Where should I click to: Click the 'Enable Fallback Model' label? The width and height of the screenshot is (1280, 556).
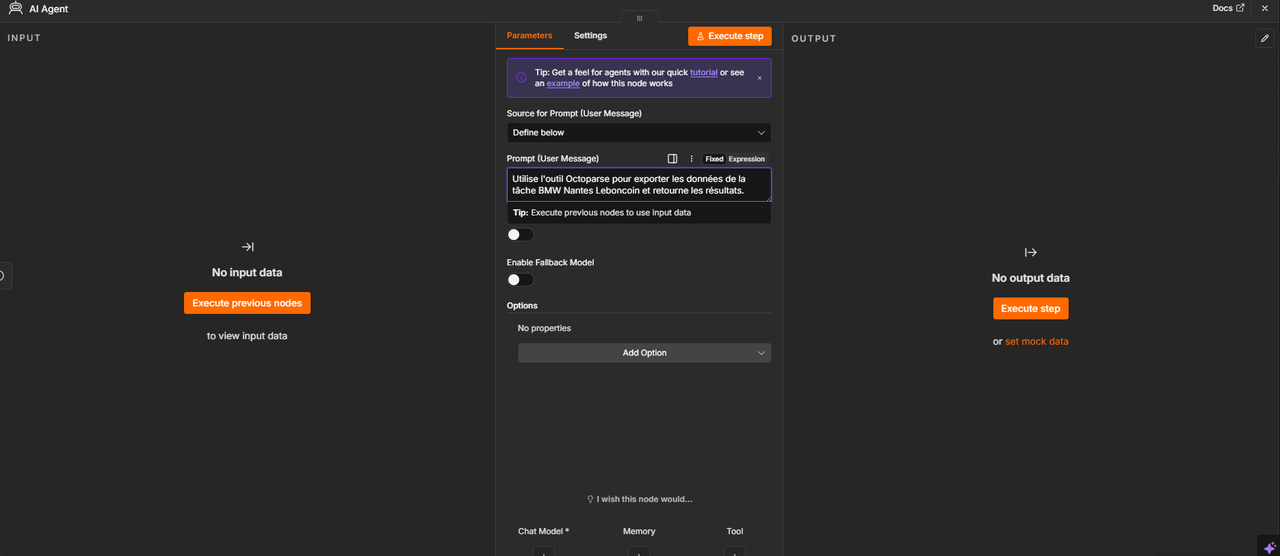(550, 263)
